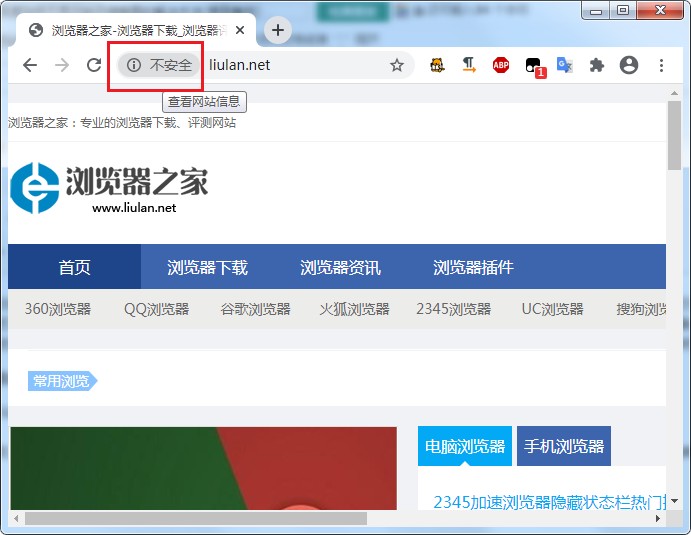Screen dimensions: 691x535
Task: Open the Extensions puzzle-piece menu
Action: click(x=597, y=65)
